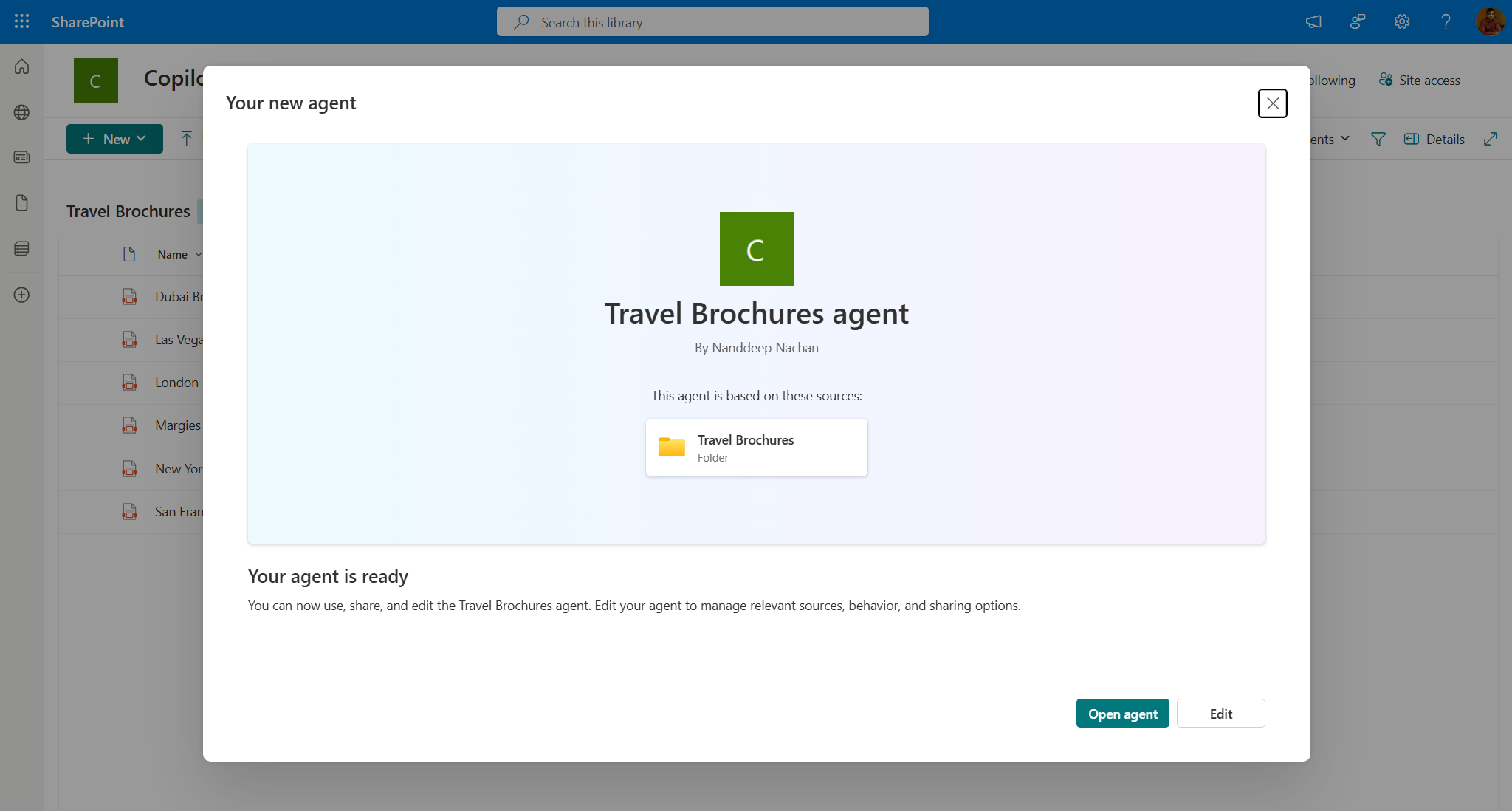This screenshot has height=811, width=1512.
Task: Open the feedback icon in top bar
Action: 1358,21
